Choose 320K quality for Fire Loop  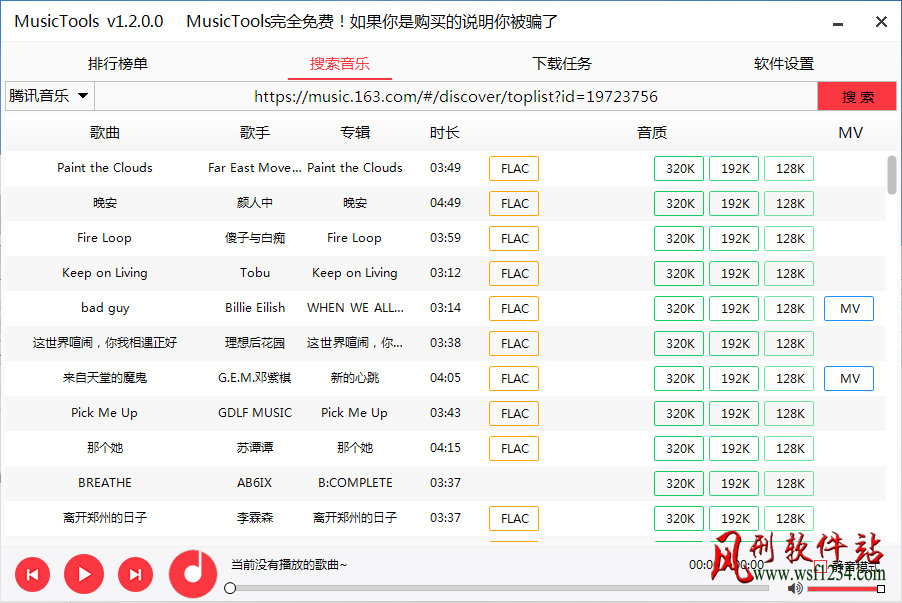click(x=679, y=238)
